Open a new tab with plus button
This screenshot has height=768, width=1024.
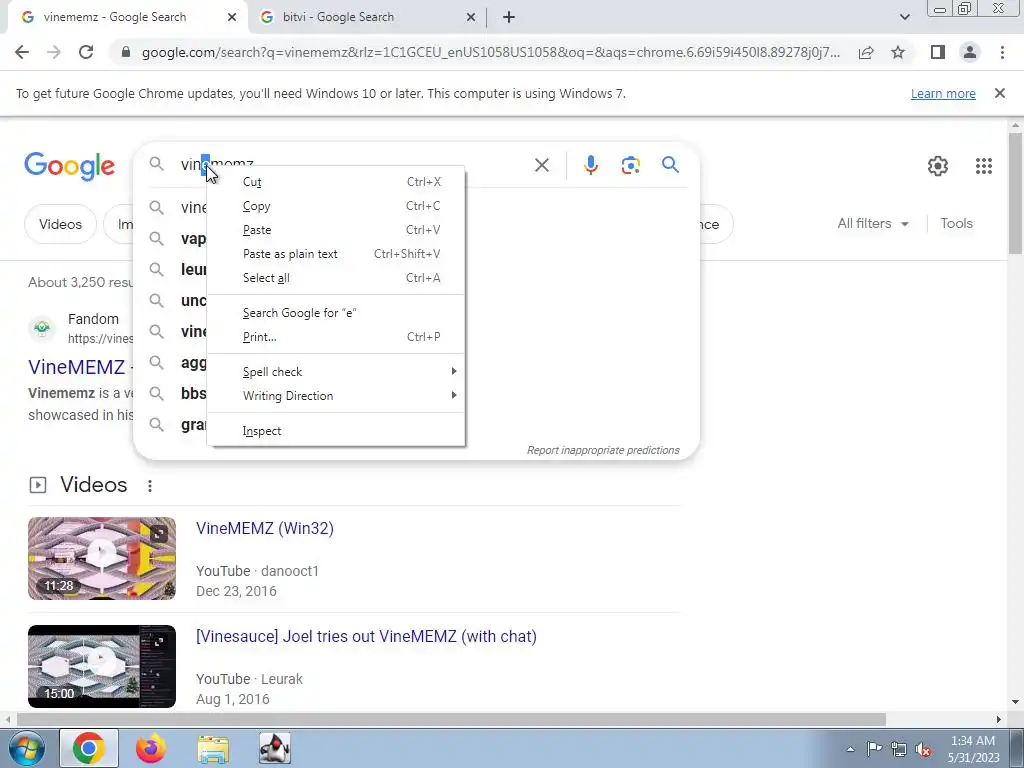(509, 17)
